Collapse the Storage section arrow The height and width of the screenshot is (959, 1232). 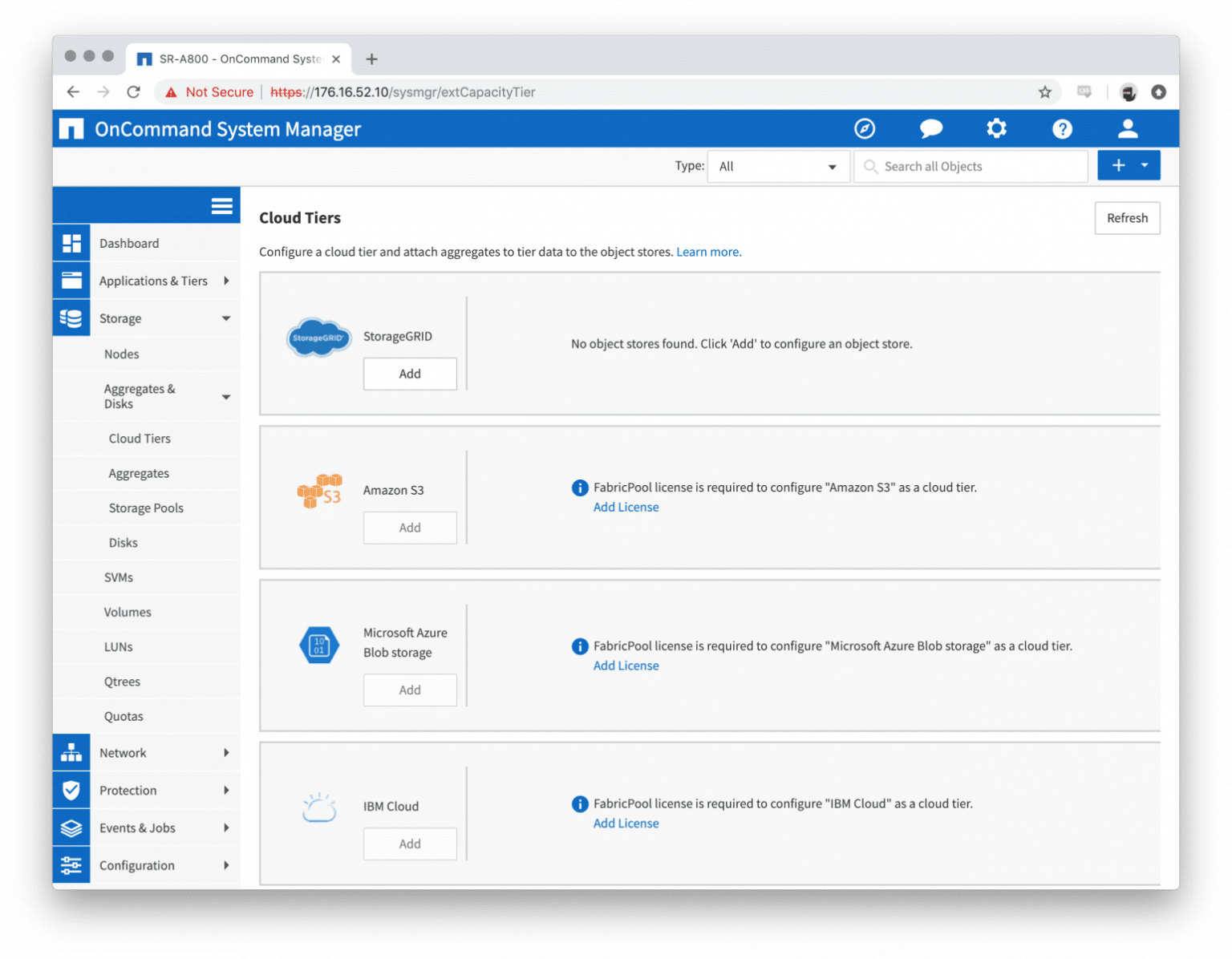click(226, 318)
